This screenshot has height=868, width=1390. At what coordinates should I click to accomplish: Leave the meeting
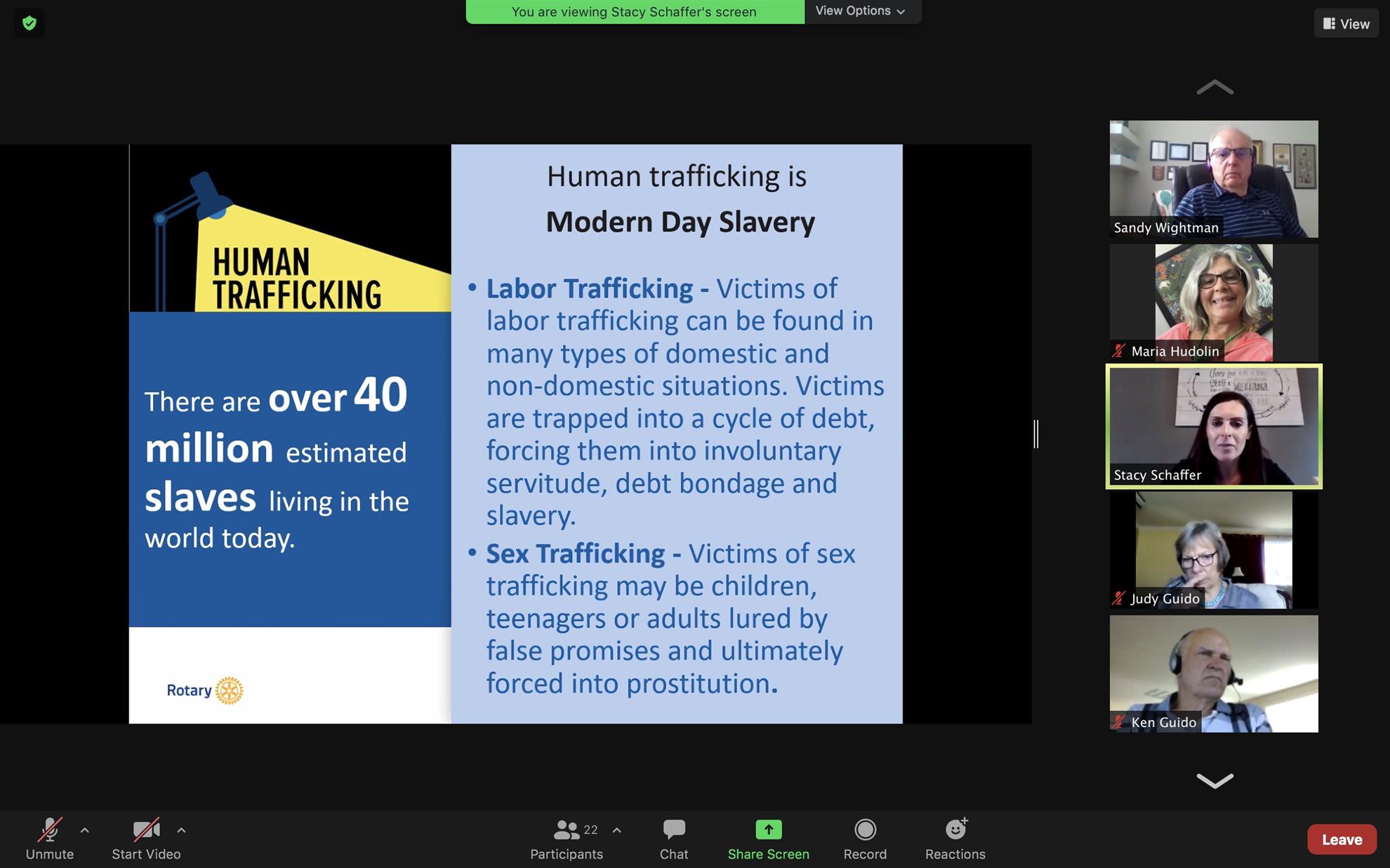[1341, 839]
